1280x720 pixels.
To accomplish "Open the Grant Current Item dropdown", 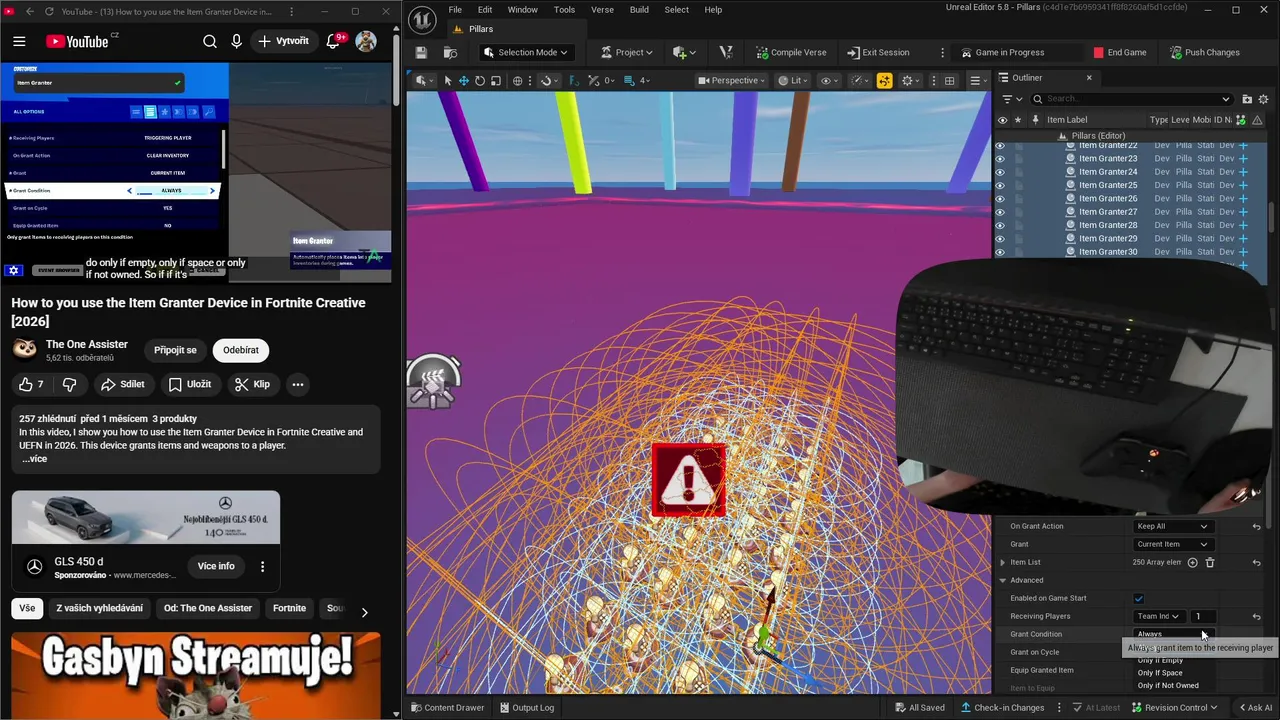I will 1172,544.
